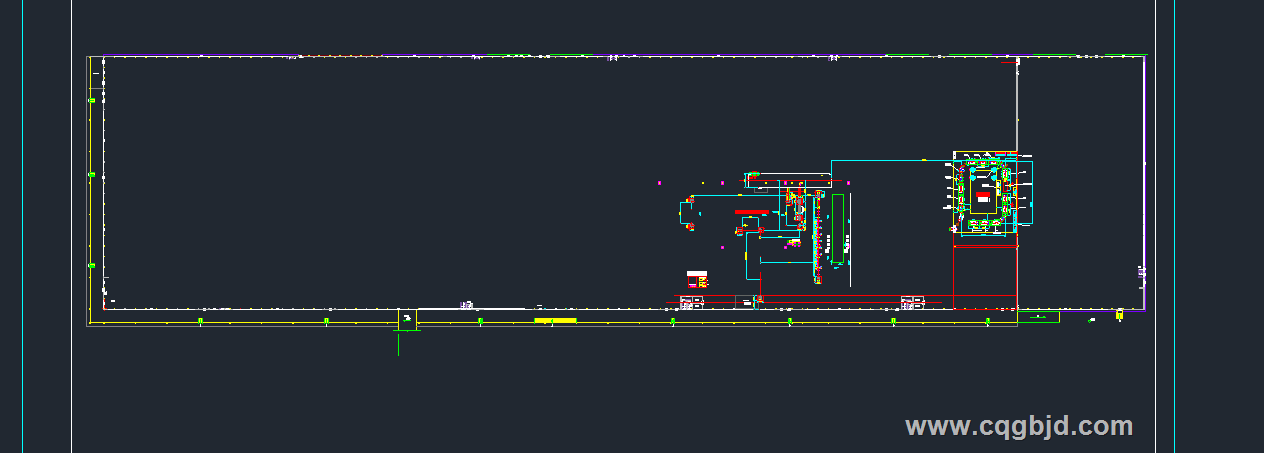Select the cyan C-shaped pipe left of cluster
The image size is (1264, 453).
coord(683,212)
